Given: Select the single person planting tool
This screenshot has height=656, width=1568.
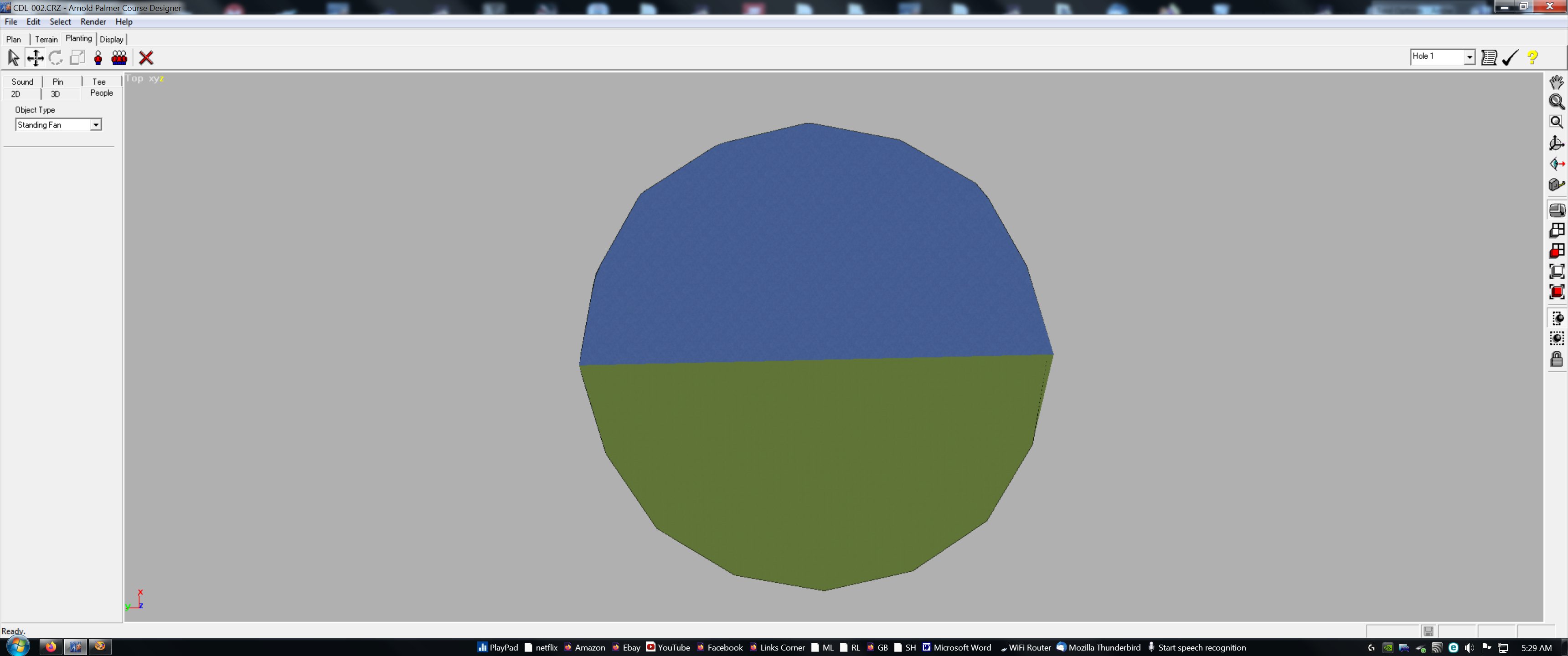Looking at the screenshot, I should pyautogui.click(x=98, y=58).
